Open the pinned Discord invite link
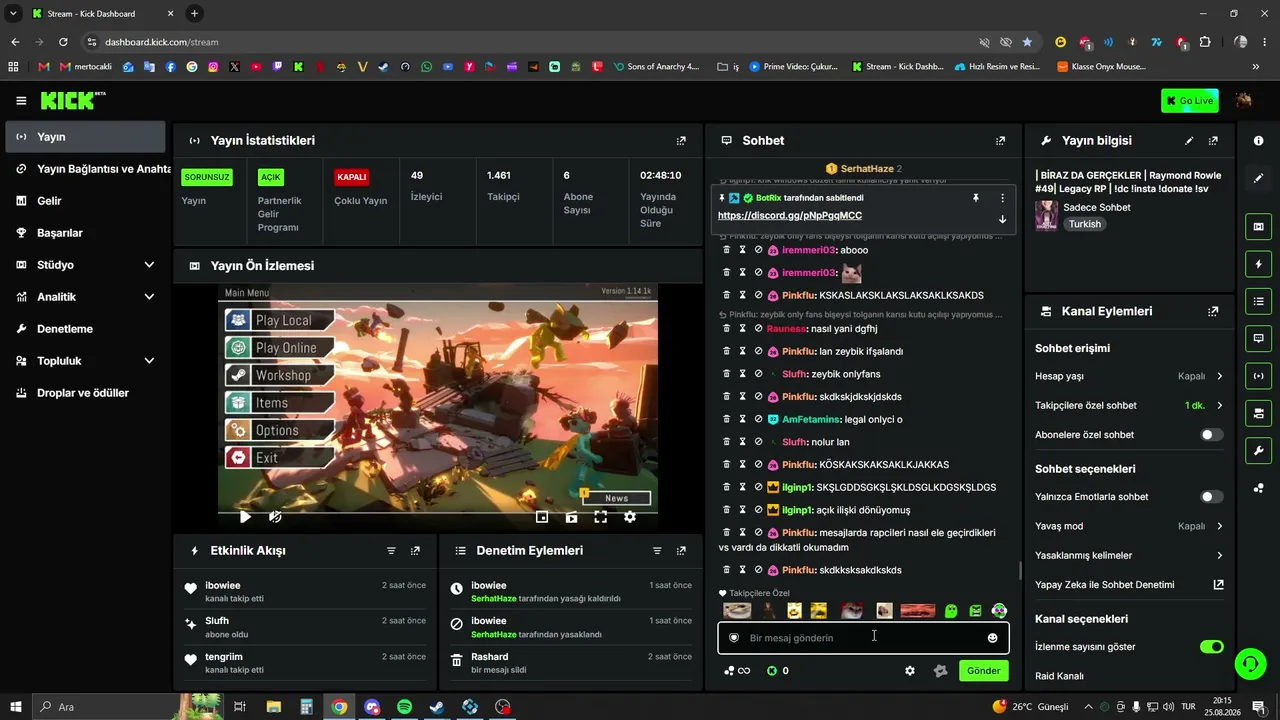Image resolution: width=1280 pixels, height=720 pixels. (x=790, y=216)
